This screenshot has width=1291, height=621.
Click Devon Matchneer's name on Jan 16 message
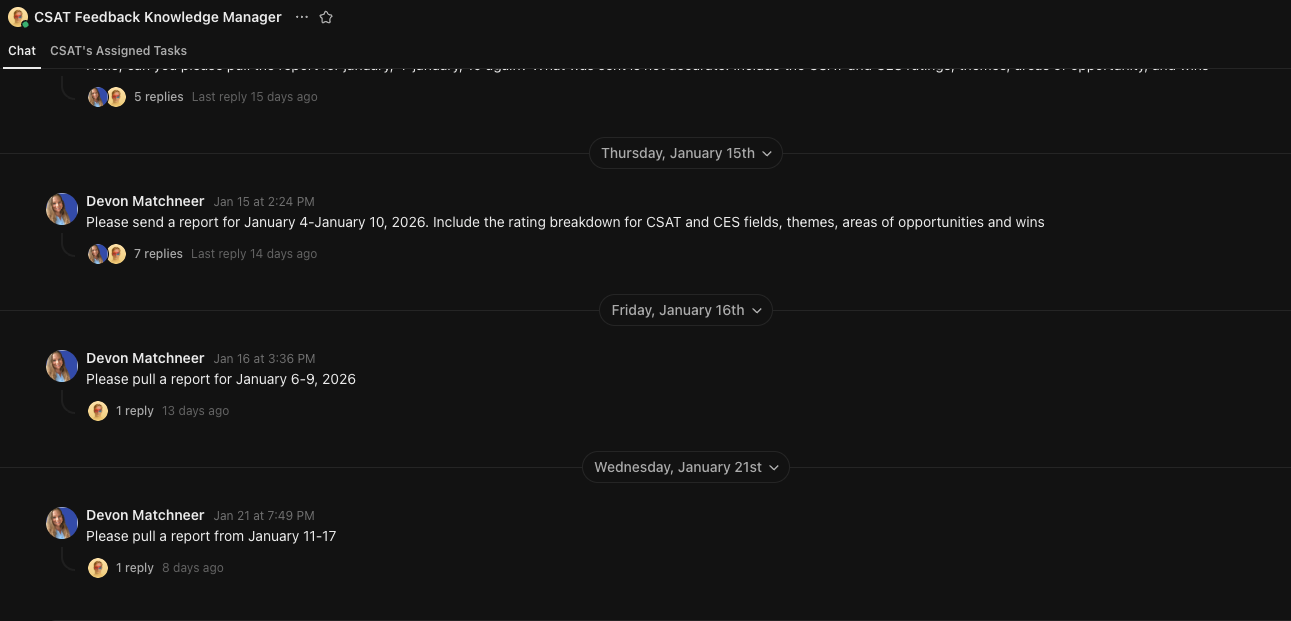[x=145, y=358]
